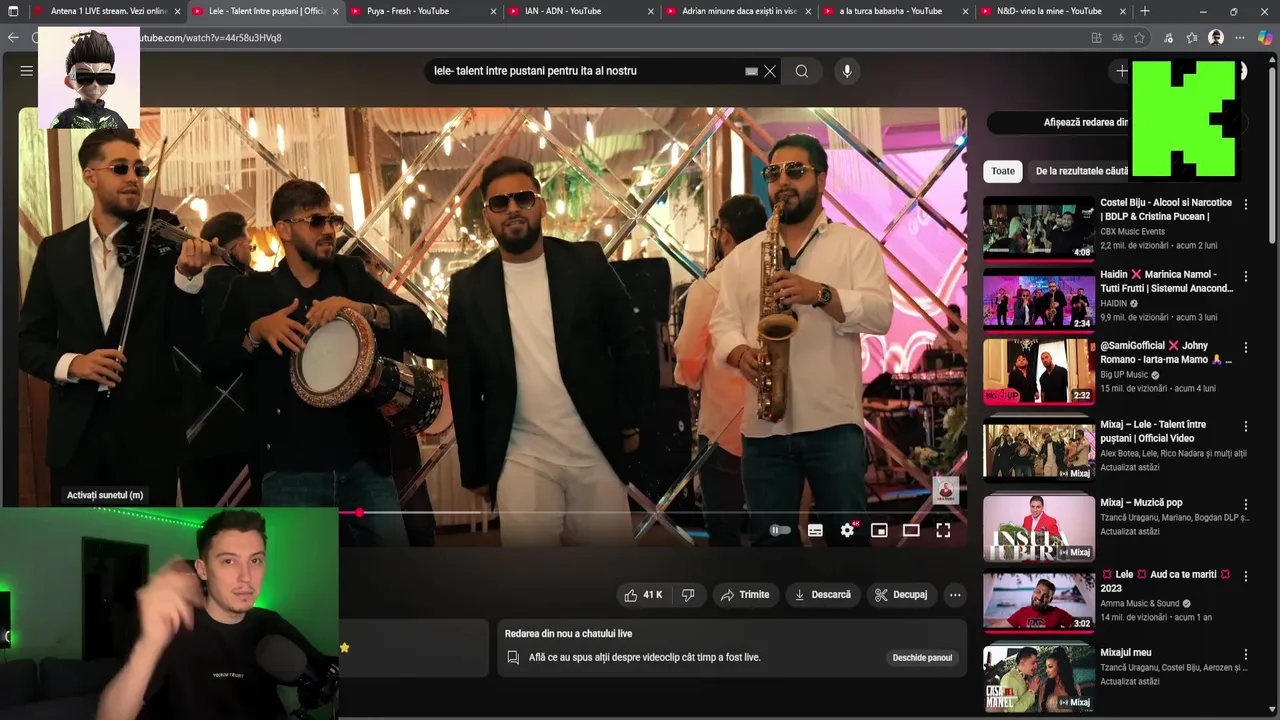Close the Puya - Fresh tab
This screenshot has height=720, width=1280.
click(493, 11)
